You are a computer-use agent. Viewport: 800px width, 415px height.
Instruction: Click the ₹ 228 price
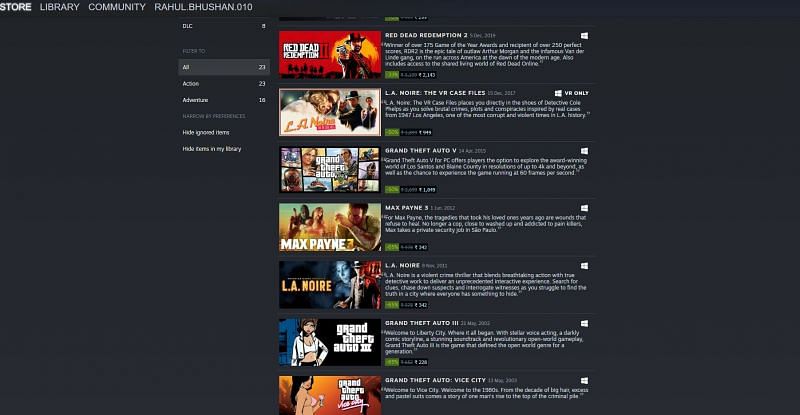point(421,362)
